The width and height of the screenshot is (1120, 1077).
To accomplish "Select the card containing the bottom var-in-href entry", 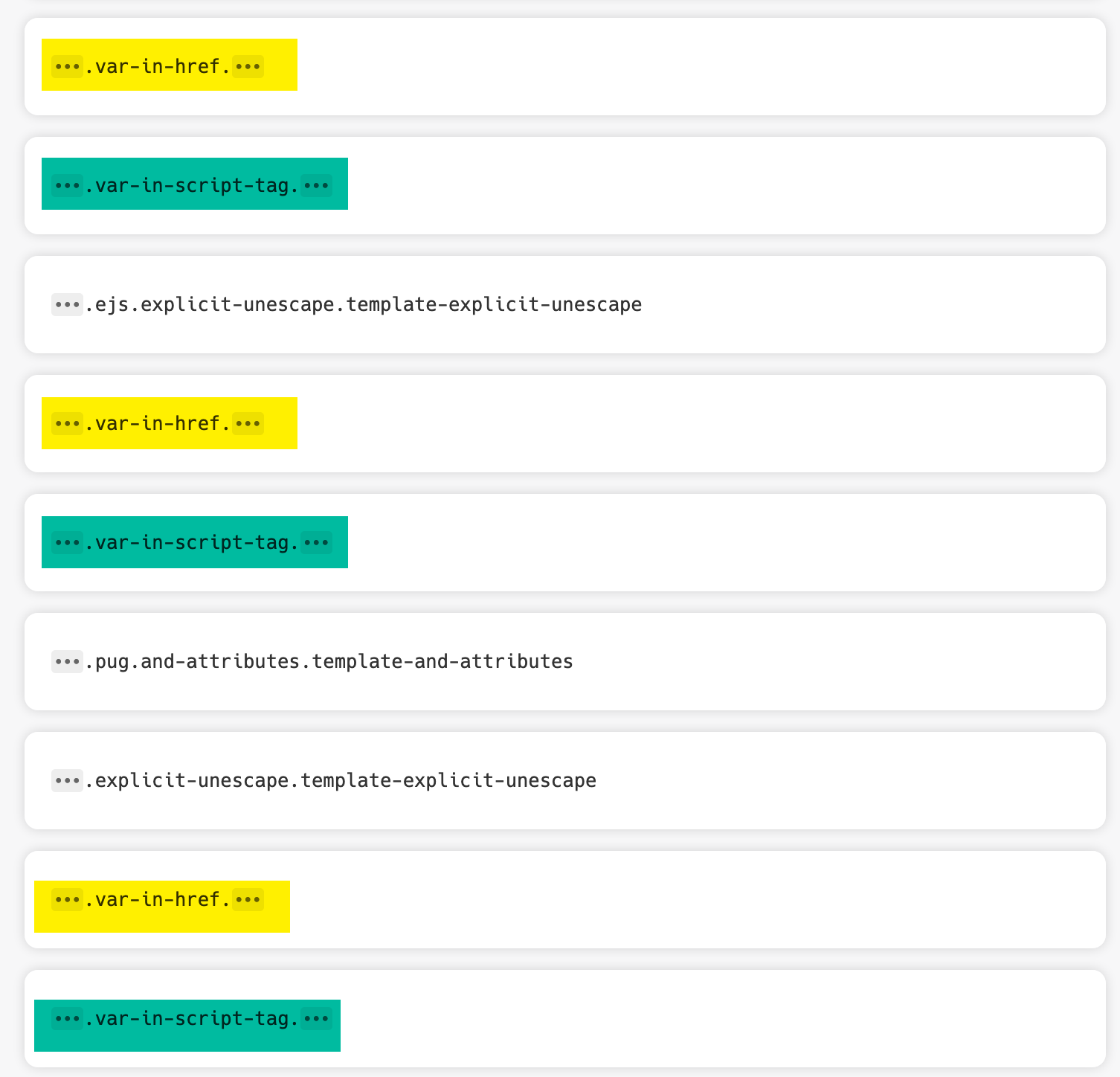I will tap(669, 899).
